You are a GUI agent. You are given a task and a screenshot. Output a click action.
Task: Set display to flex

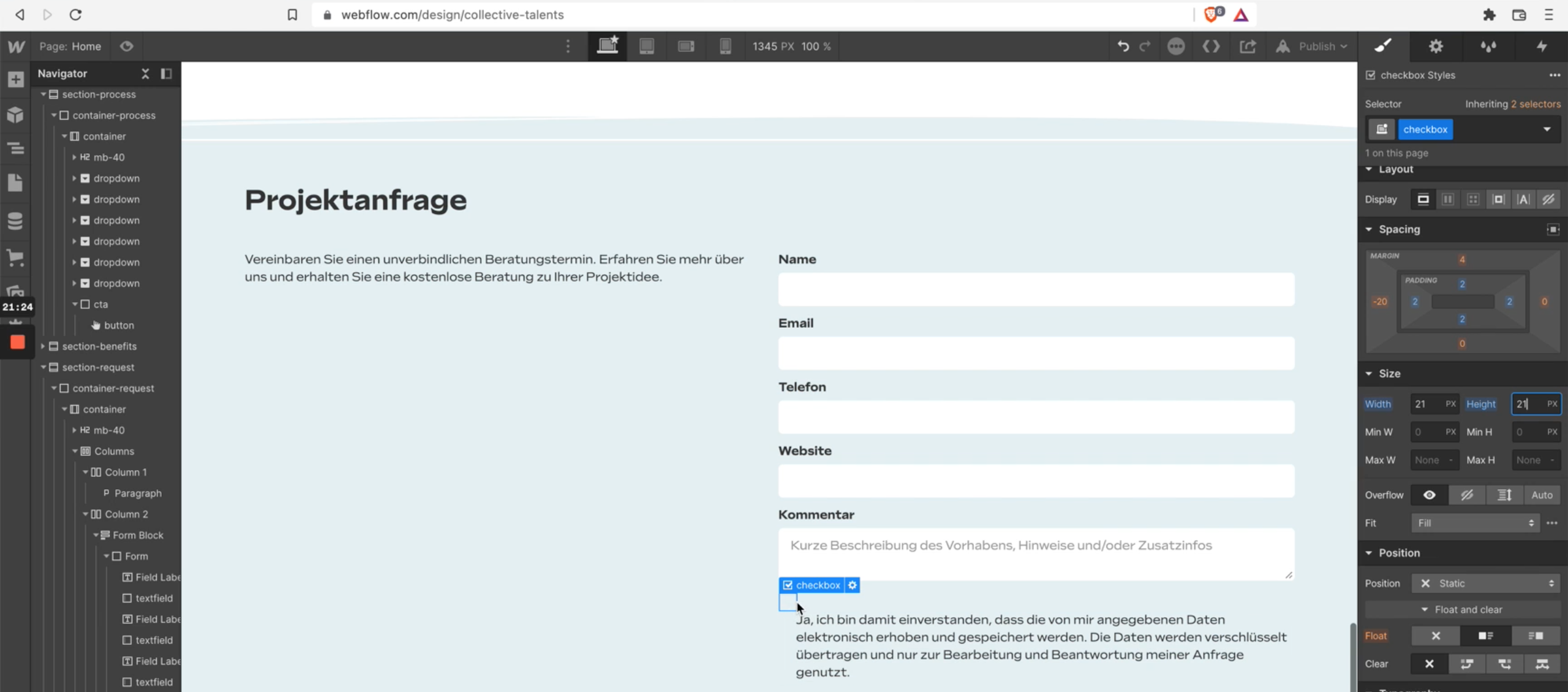1448,200
